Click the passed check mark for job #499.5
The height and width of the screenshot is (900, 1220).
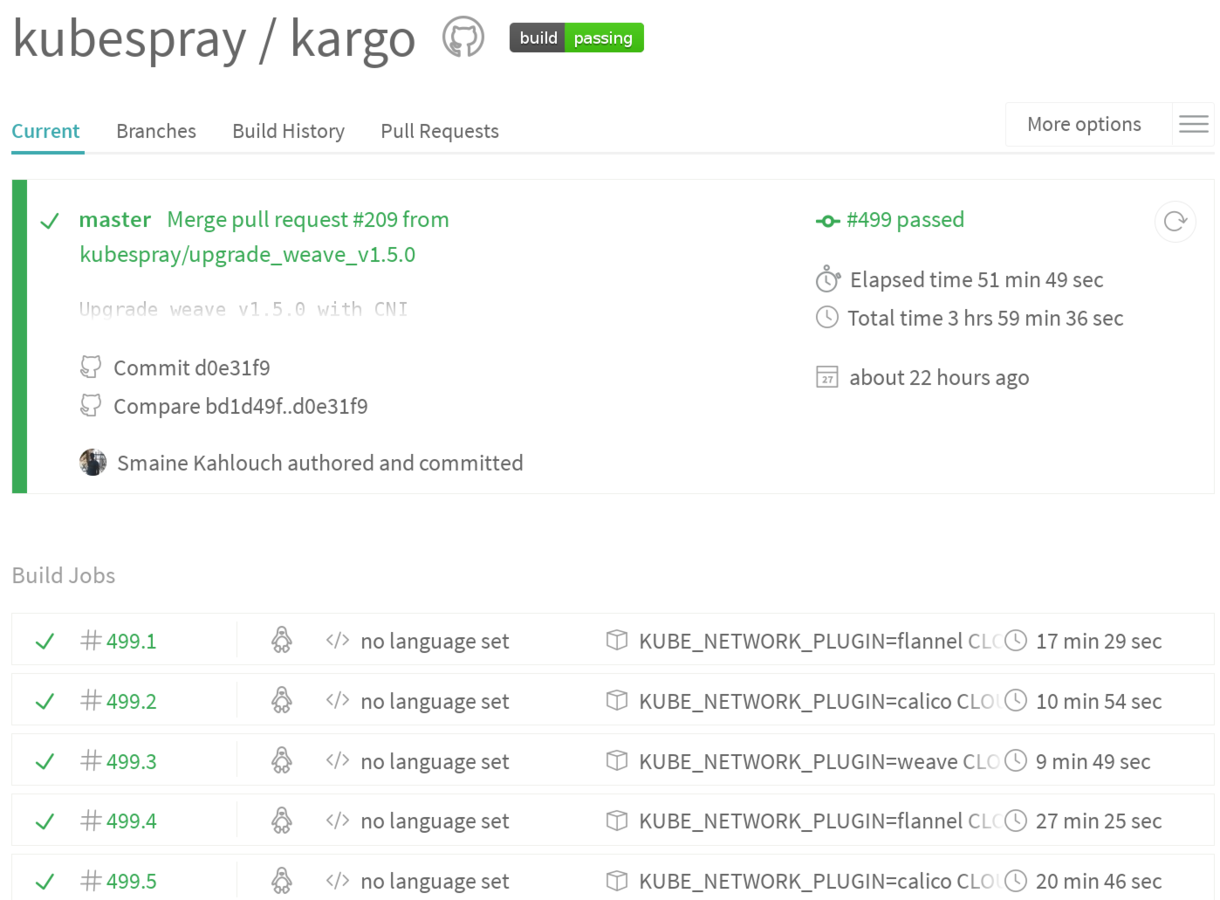44,882
